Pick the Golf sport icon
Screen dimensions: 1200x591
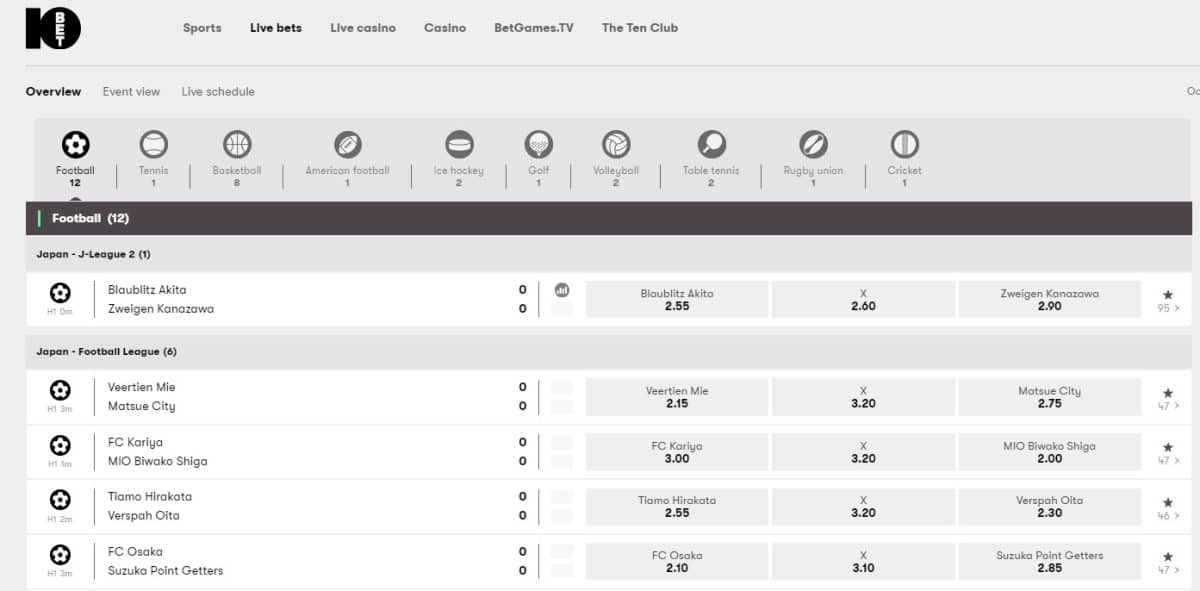click(538, 146)
